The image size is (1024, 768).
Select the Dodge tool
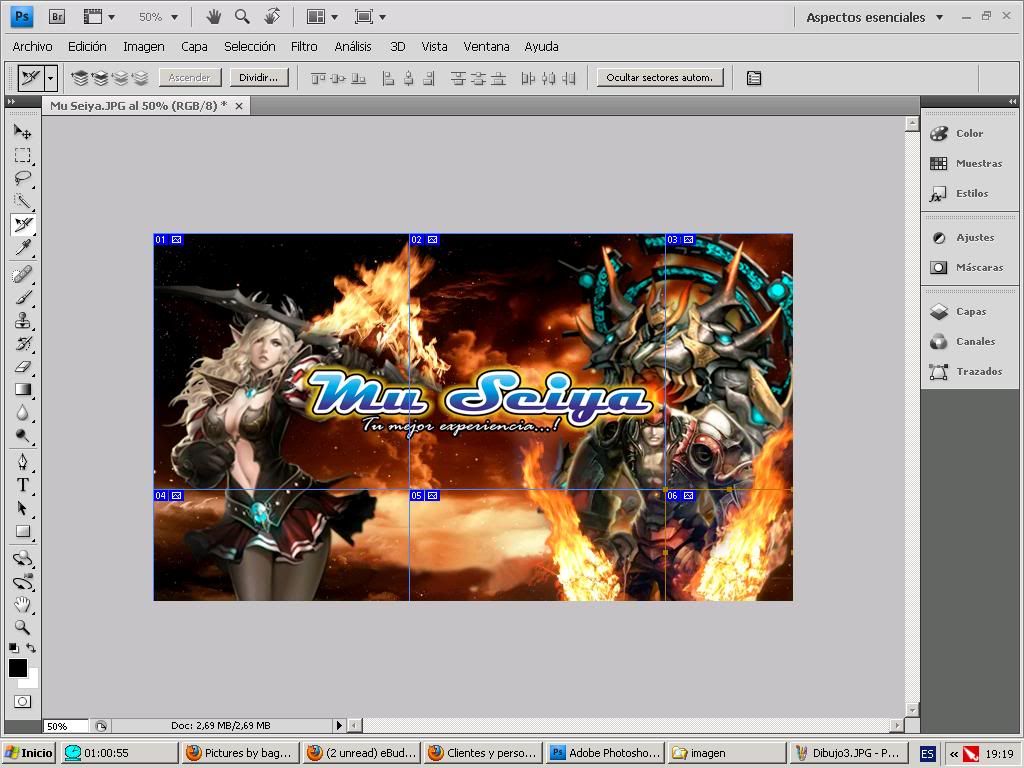tap(22, 436)
